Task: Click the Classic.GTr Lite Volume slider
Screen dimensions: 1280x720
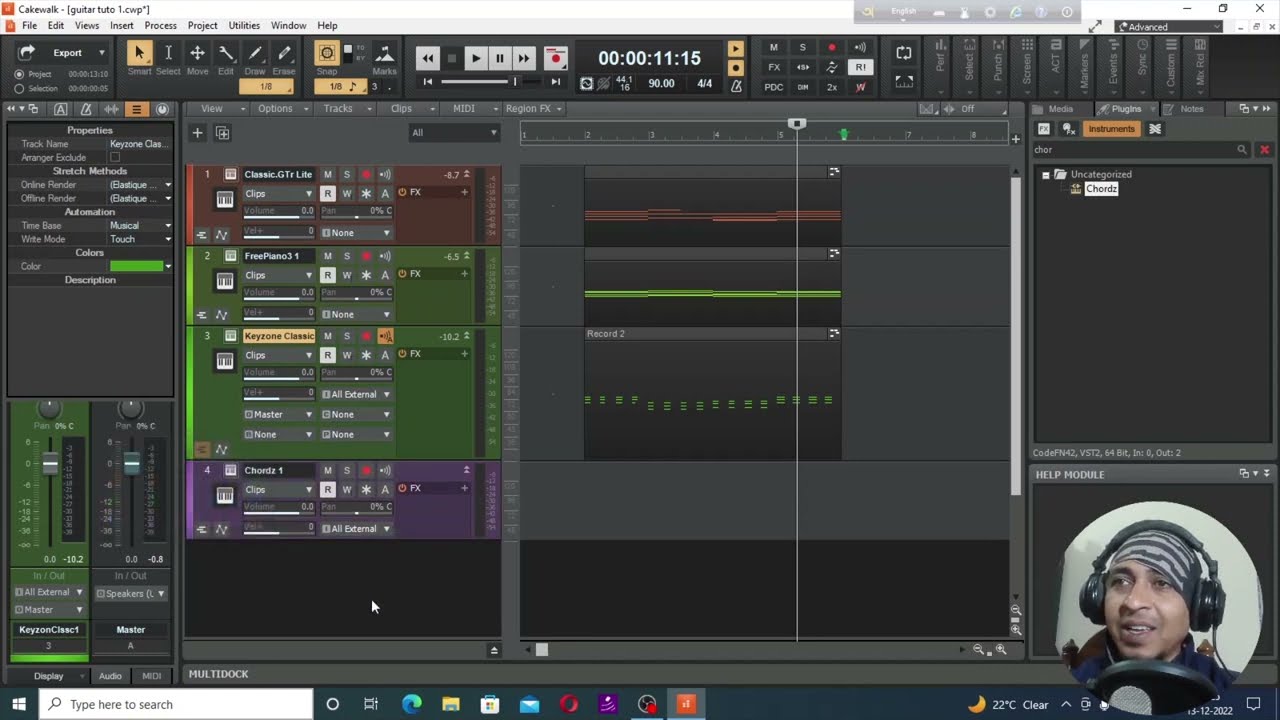Action: tap(279, 212)
